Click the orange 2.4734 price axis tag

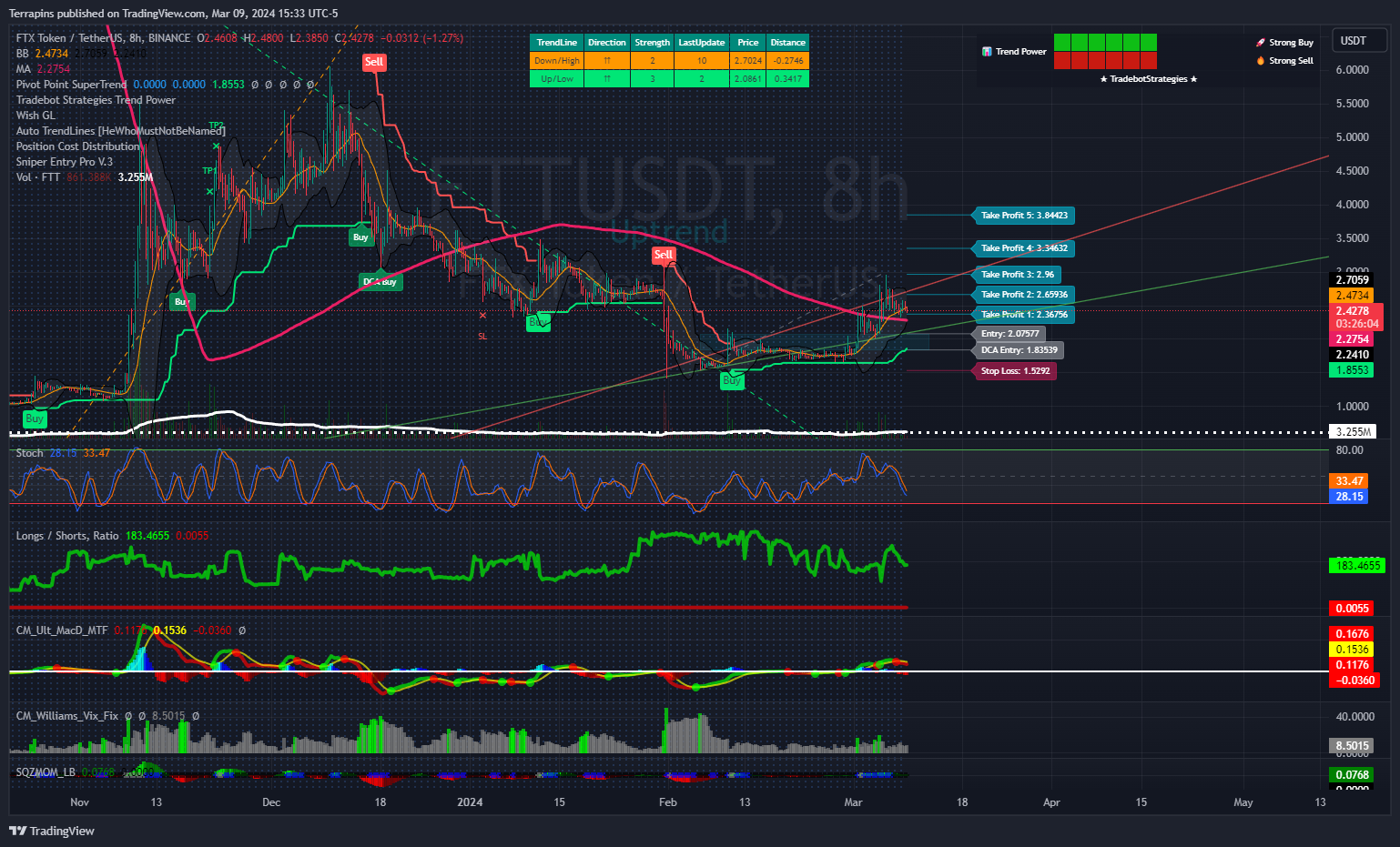point(1353,296)
